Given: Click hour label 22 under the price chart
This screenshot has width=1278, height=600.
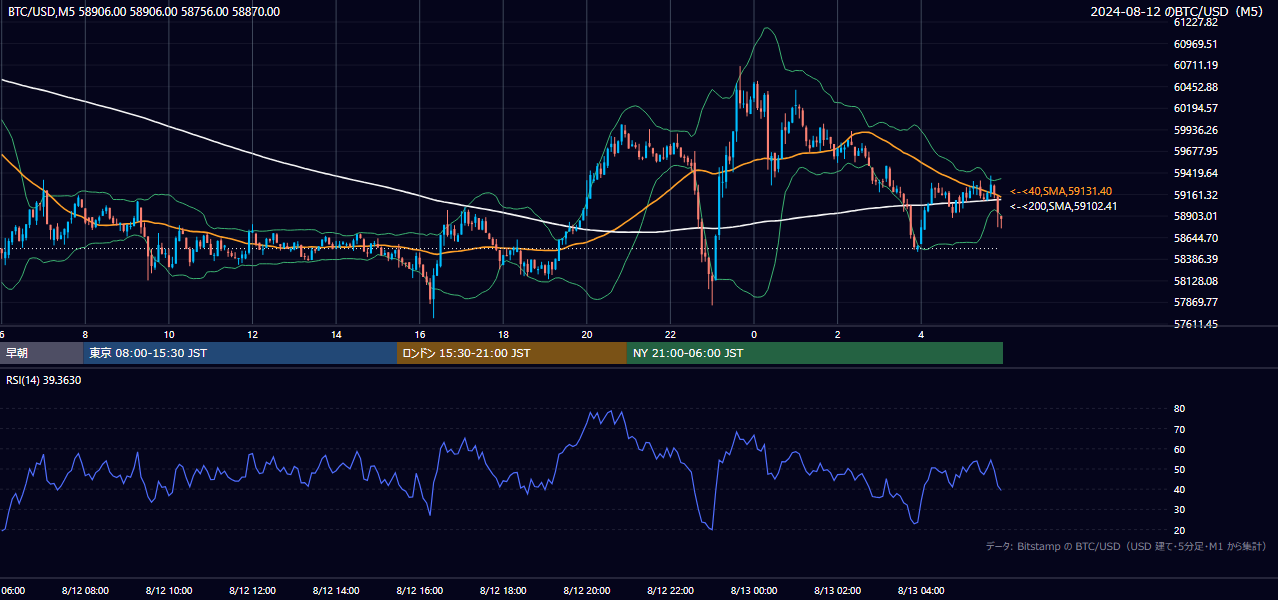Looking at the screenshot, I should click(x=670, y=334).
